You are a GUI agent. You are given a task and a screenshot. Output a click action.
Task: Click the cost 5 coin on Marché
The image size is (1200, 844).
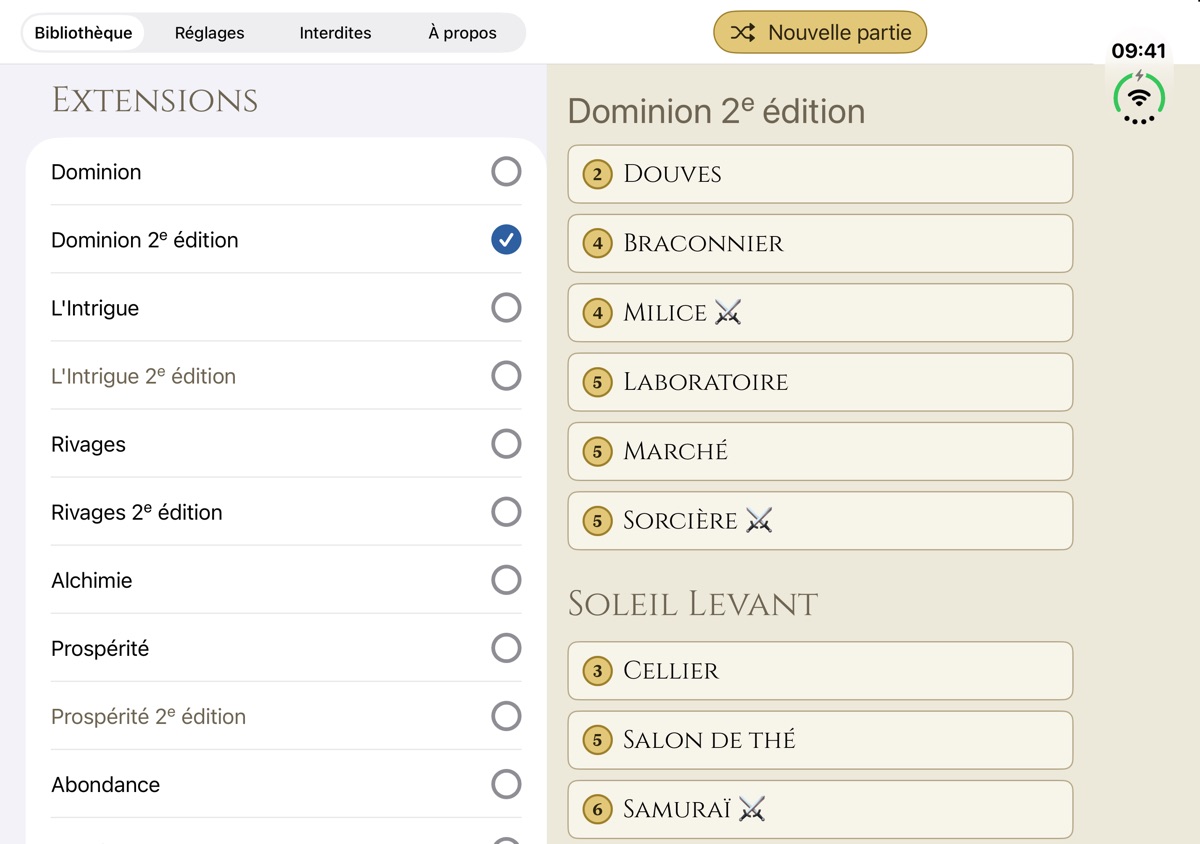[598, 452]
